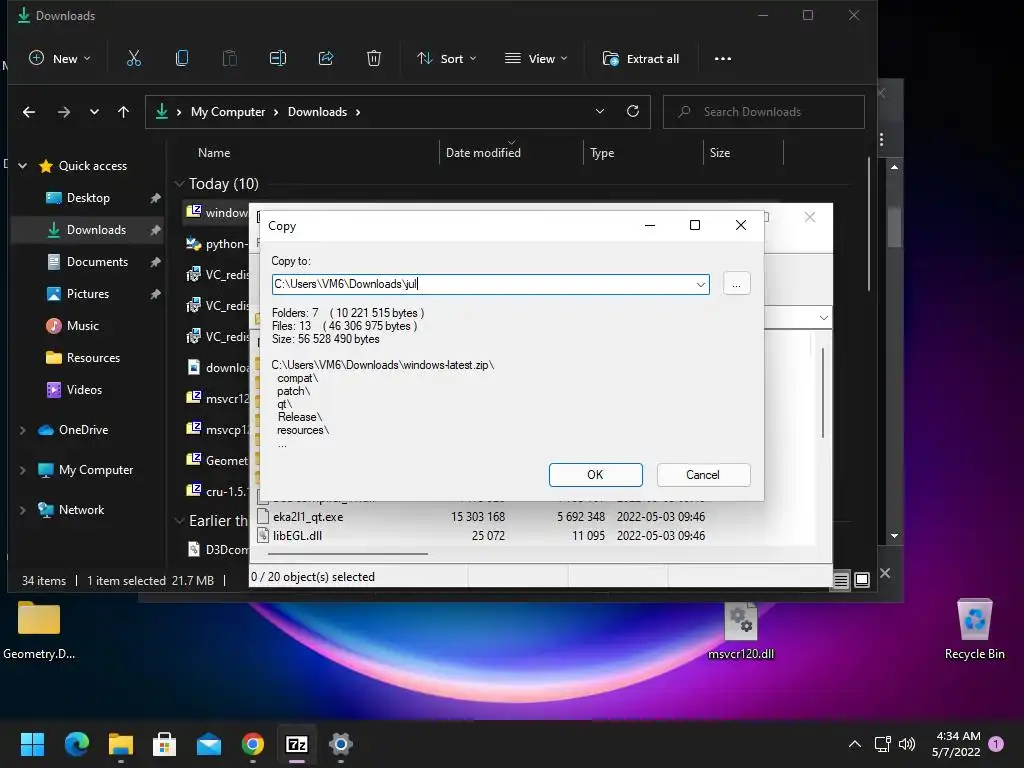Open Microsoft Store from the taskbar
This screenshot has width=1024, height=768.
pyautogui.click(x=165, y=744)
